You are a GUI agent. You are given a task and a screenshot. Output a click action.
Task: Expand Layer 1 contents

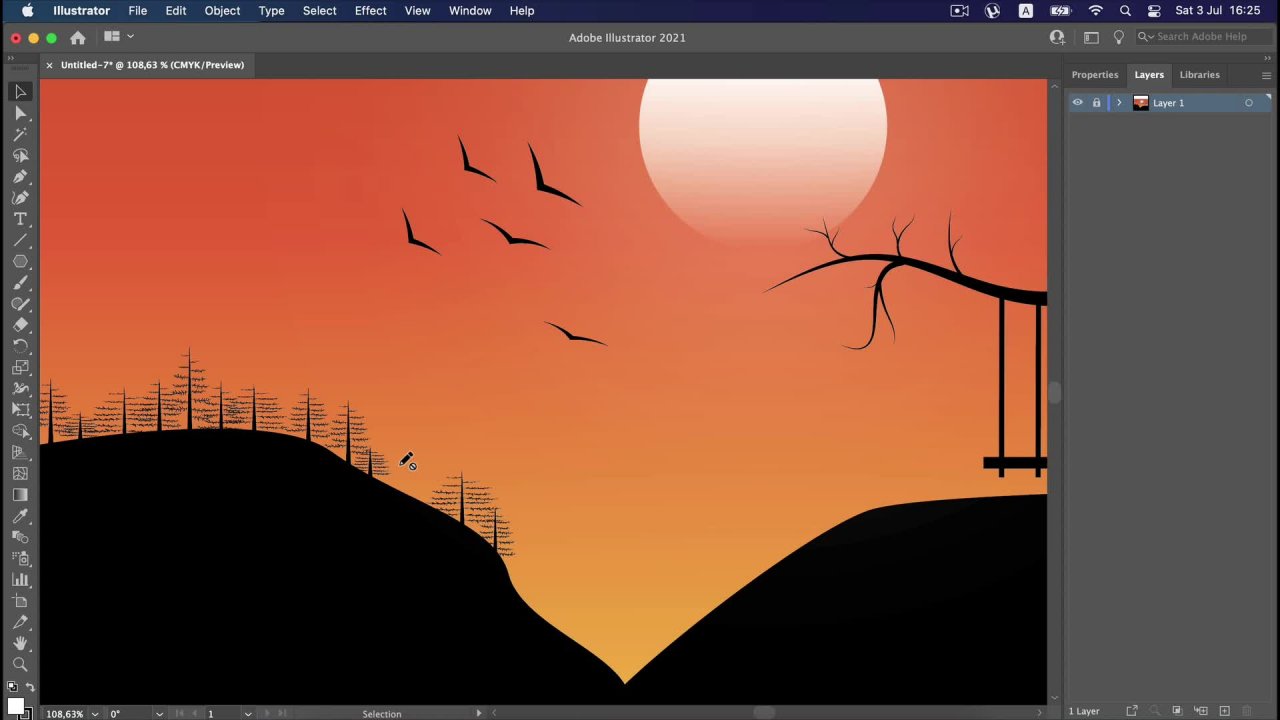pos(1119,103)
